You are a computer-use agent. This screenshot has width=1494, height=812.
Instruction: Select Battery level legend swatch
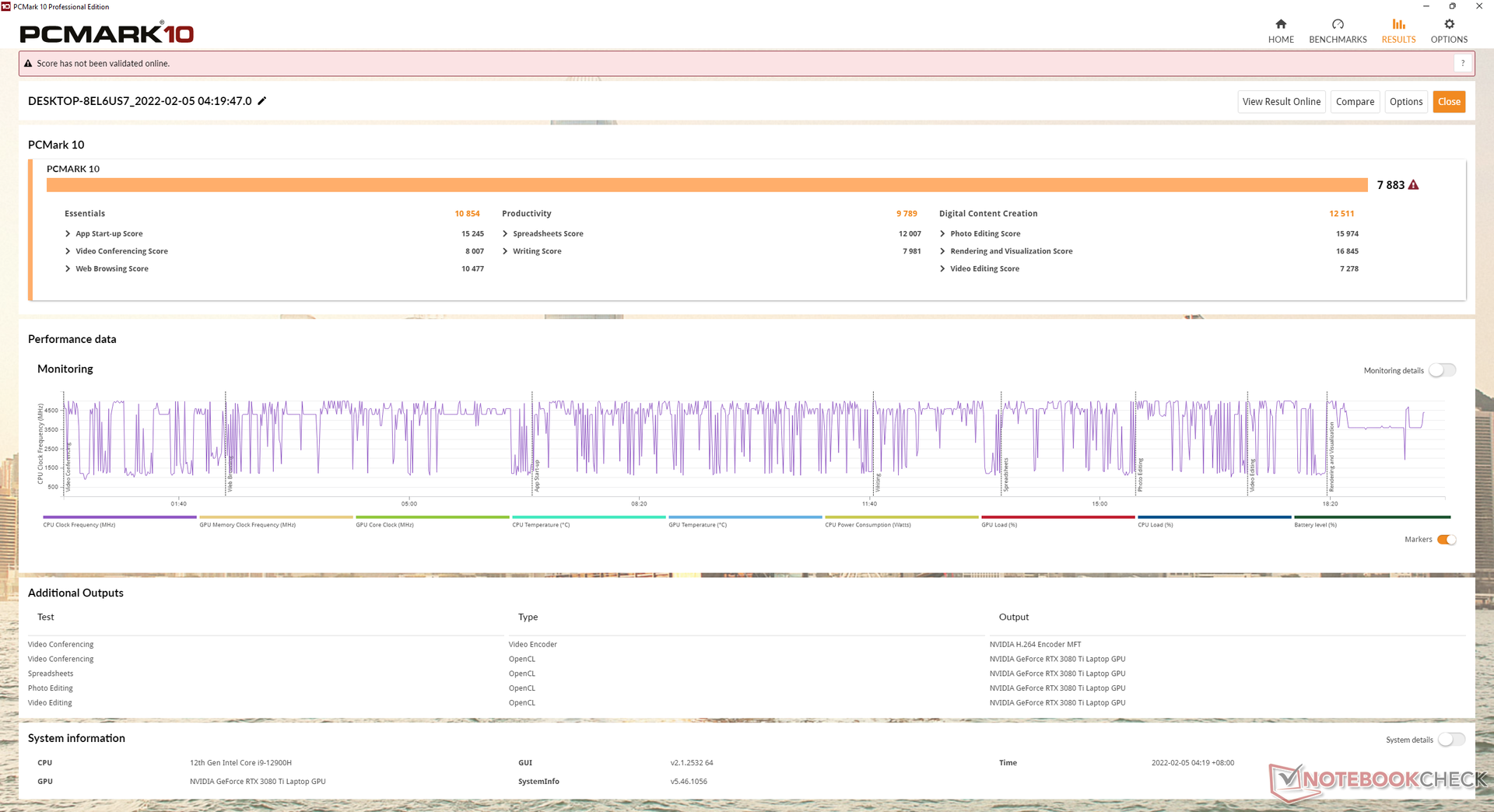(1372, 517)
